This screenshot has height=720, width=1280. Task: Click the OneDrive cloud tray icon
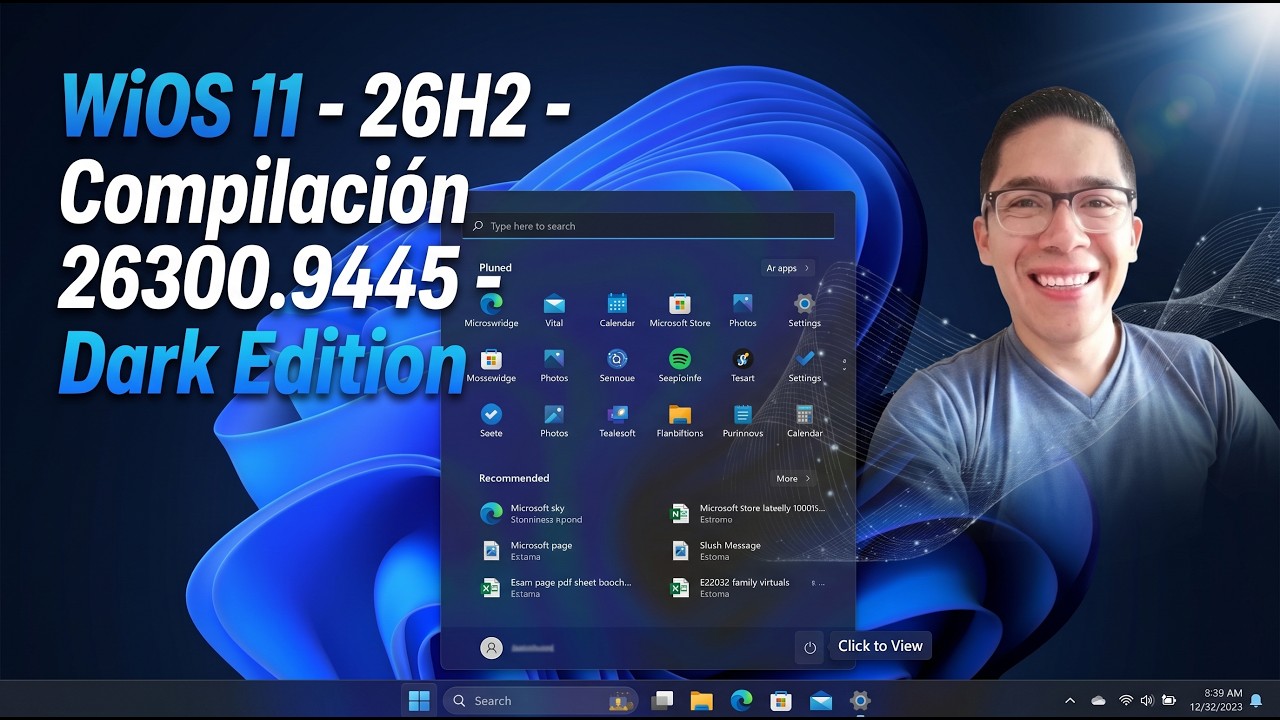[1099, 701]
